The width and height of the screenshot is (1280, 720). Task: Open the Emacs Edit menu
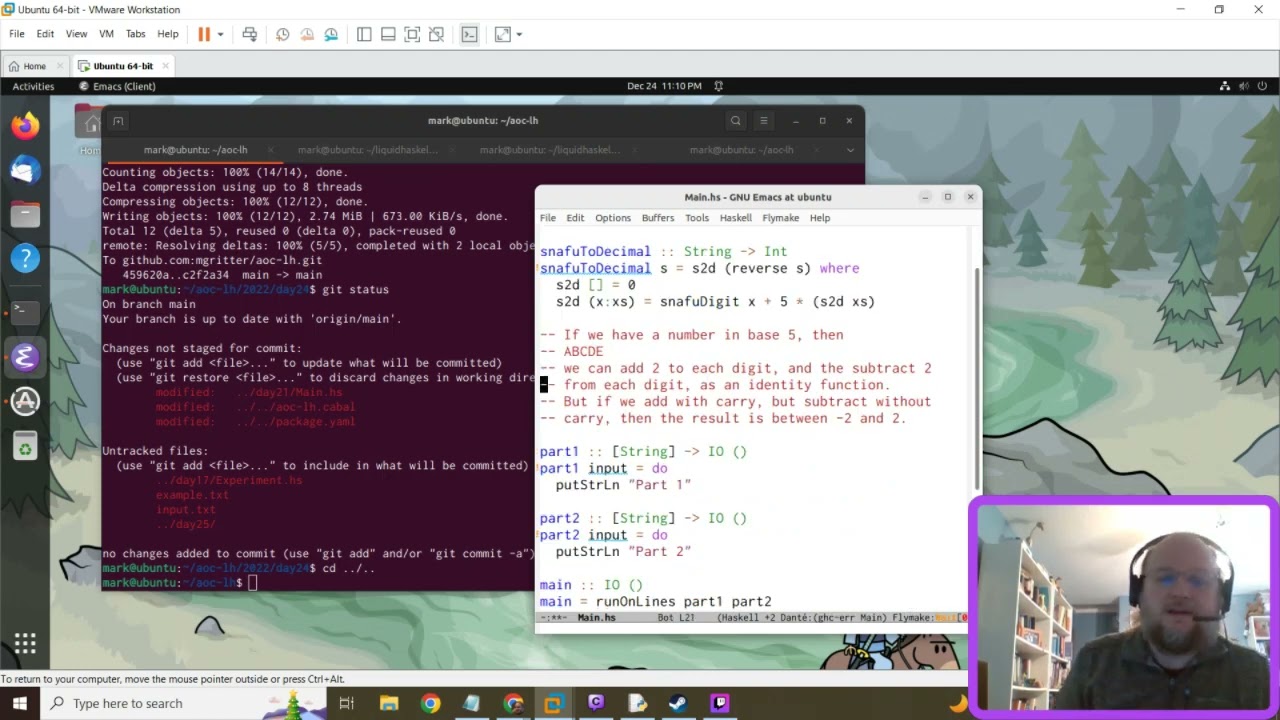575,218
